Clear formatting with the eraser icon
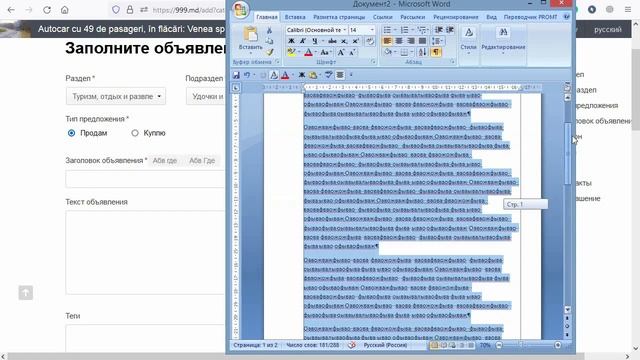 click(370, 41)
